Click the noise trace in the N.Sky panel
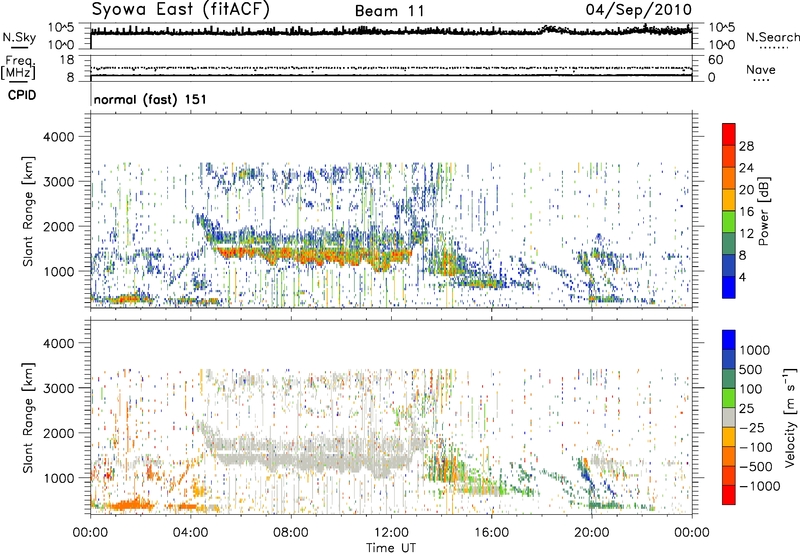The width and height of the screenshot is (800, 554). coord(391,32)
